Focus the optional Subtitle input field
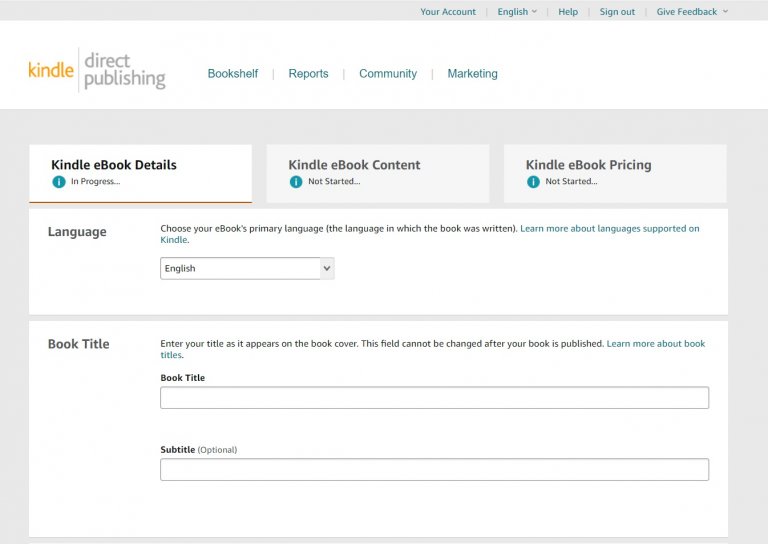This screenshot has width=768, height=544. pyautogui.click(x=434, y=470)
